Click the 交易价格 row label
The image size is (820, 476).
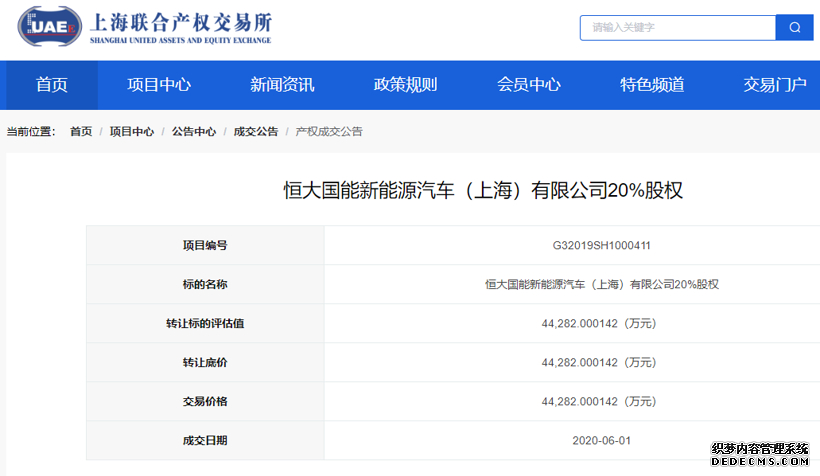point(205,402)
